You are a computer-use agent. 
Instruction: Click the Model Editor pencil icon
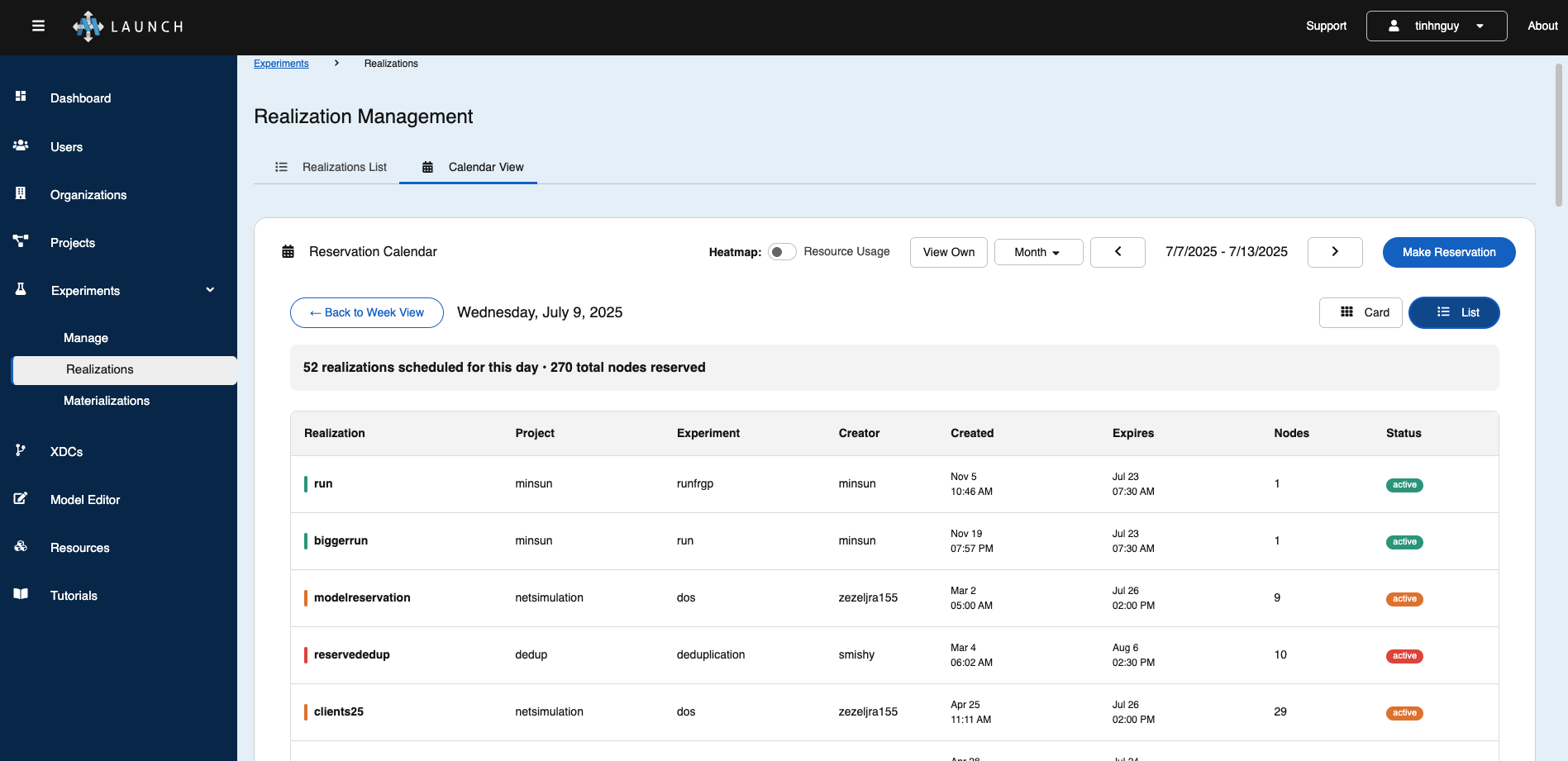21,498
